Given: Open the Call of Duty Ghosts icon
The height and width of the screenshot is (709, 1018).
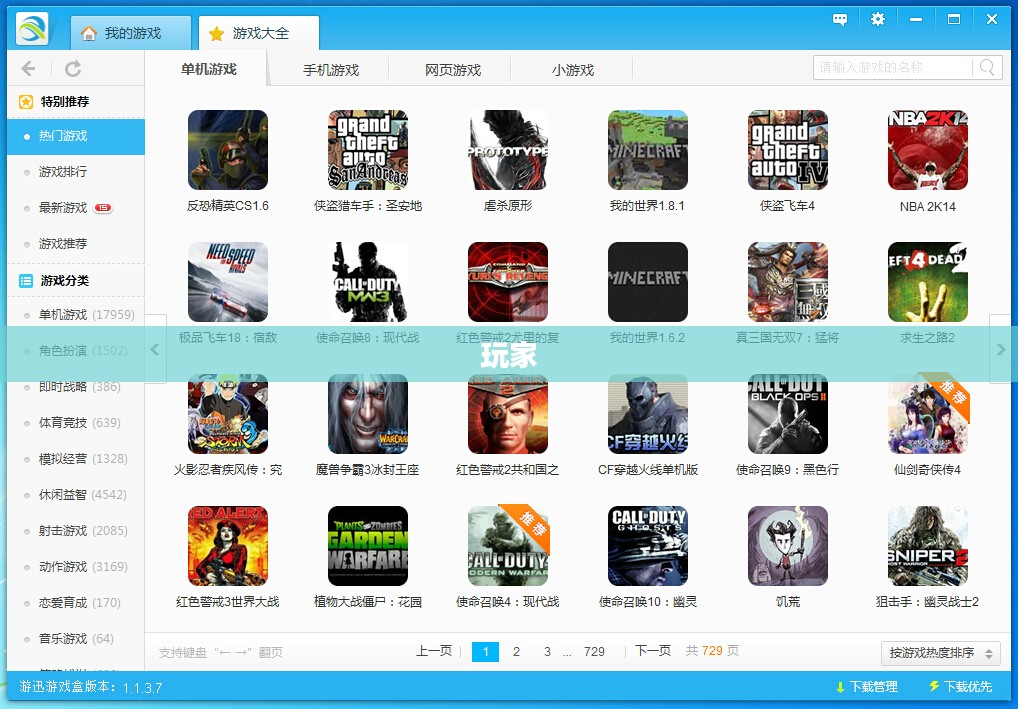Looking at the screenshot, I should point(648,546).
